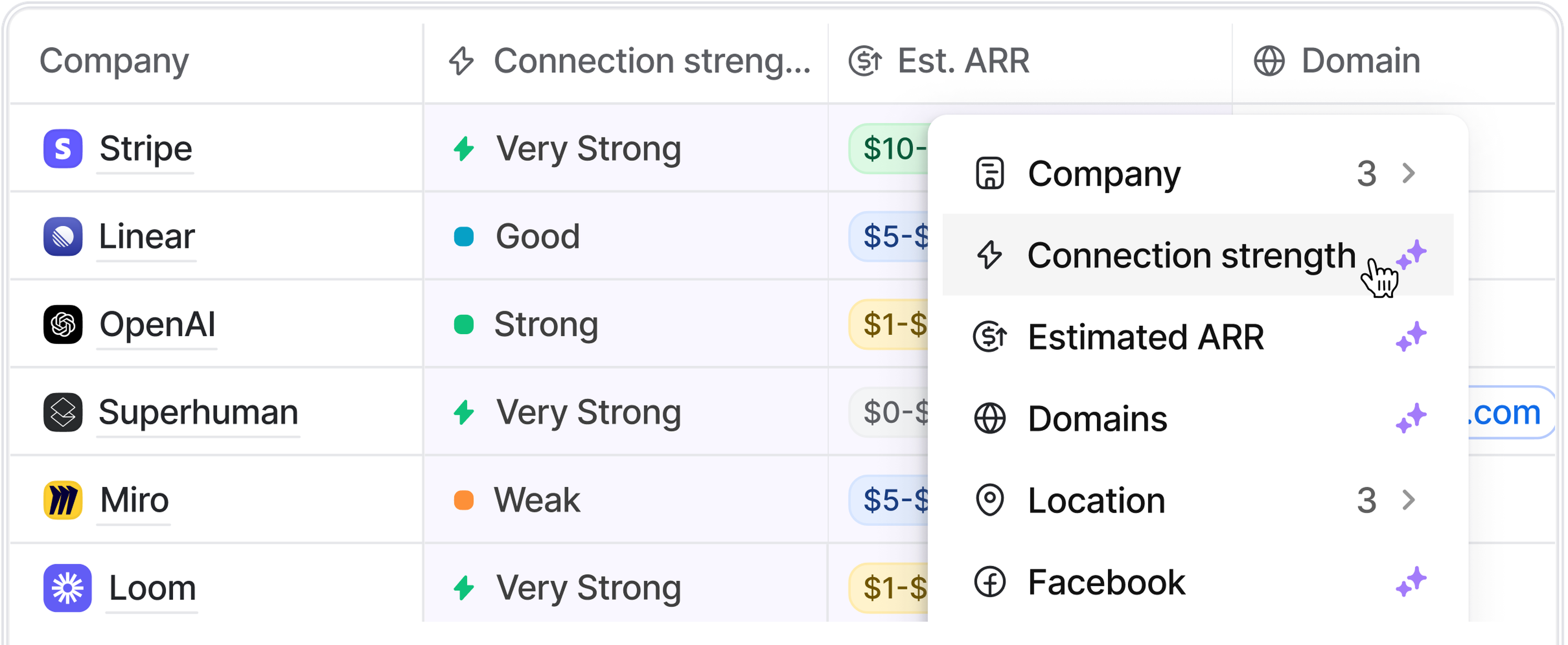Click the Superhuman logo icon

point(63,412)
